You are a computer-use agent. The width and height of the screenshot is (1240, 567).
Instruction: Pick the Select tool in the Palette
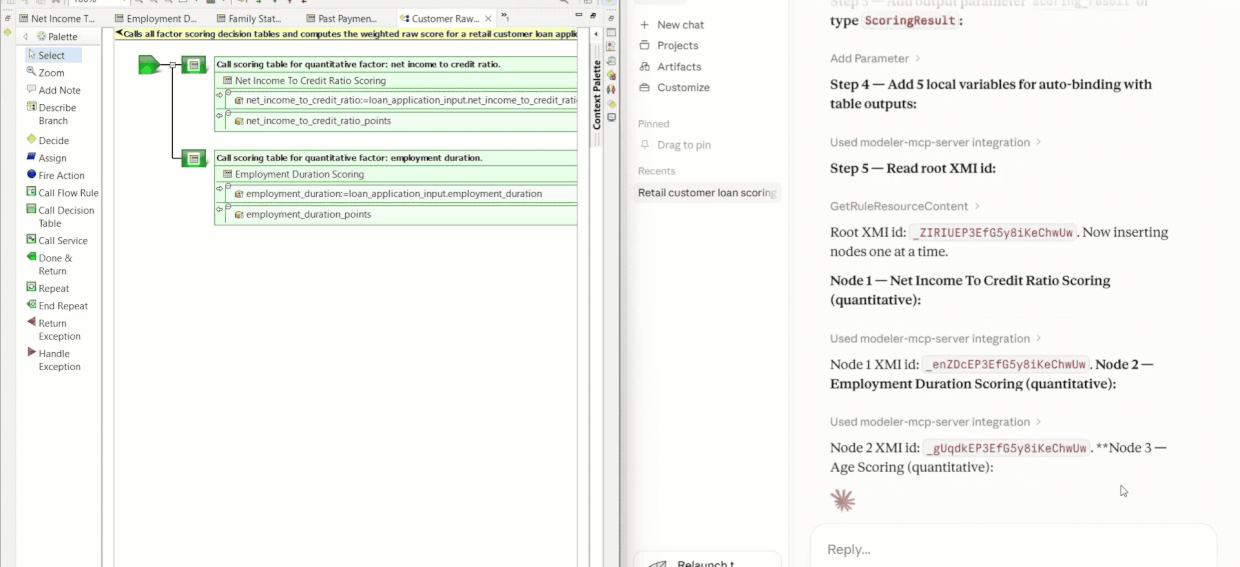(52, 55)
